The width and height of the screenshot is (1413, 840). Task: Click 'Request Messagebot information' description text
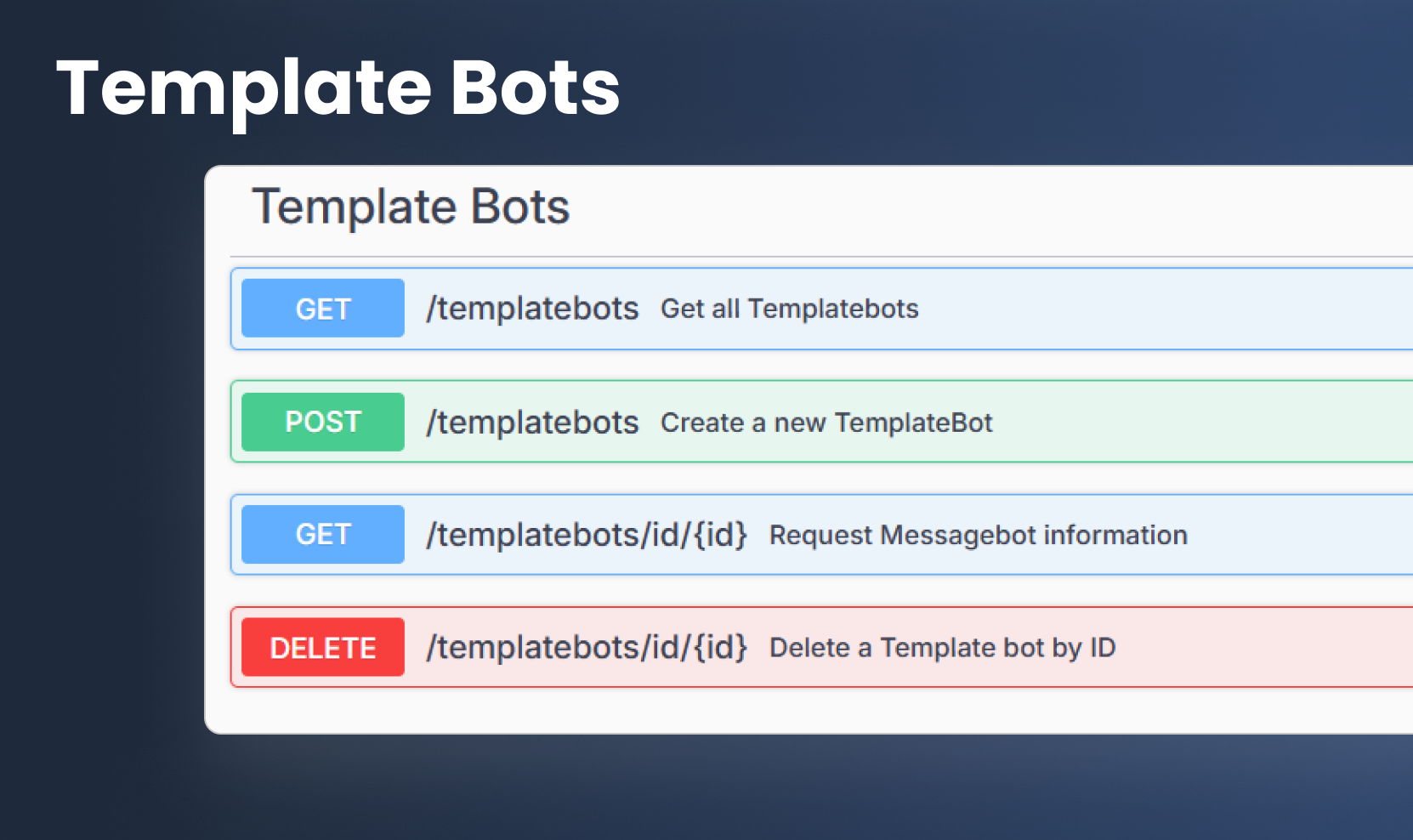pos(979,536)
